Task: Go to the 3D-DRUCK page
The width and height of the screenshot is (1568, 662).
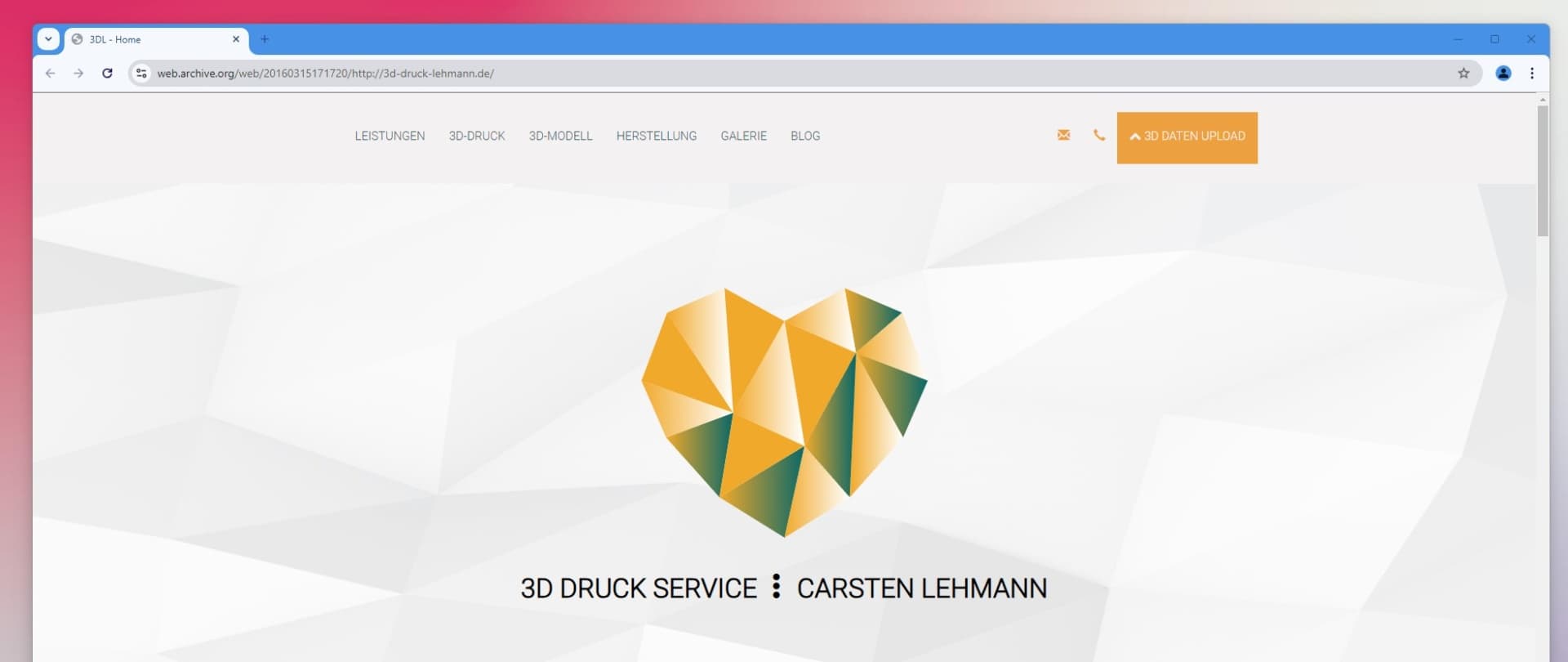Action: (x=477, y=136)
